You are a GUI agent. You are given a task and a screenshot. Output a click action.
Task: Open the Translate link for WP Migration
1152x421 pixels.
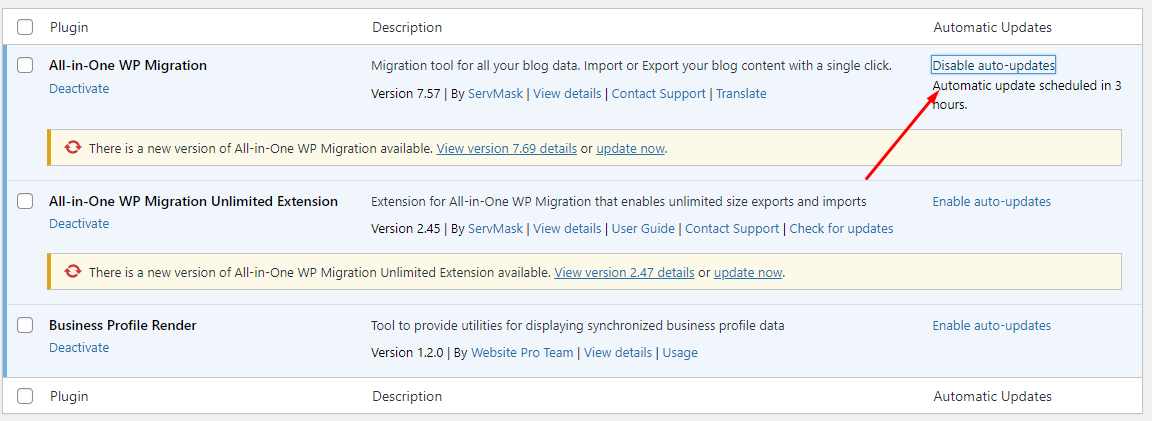tap(741, 94)
